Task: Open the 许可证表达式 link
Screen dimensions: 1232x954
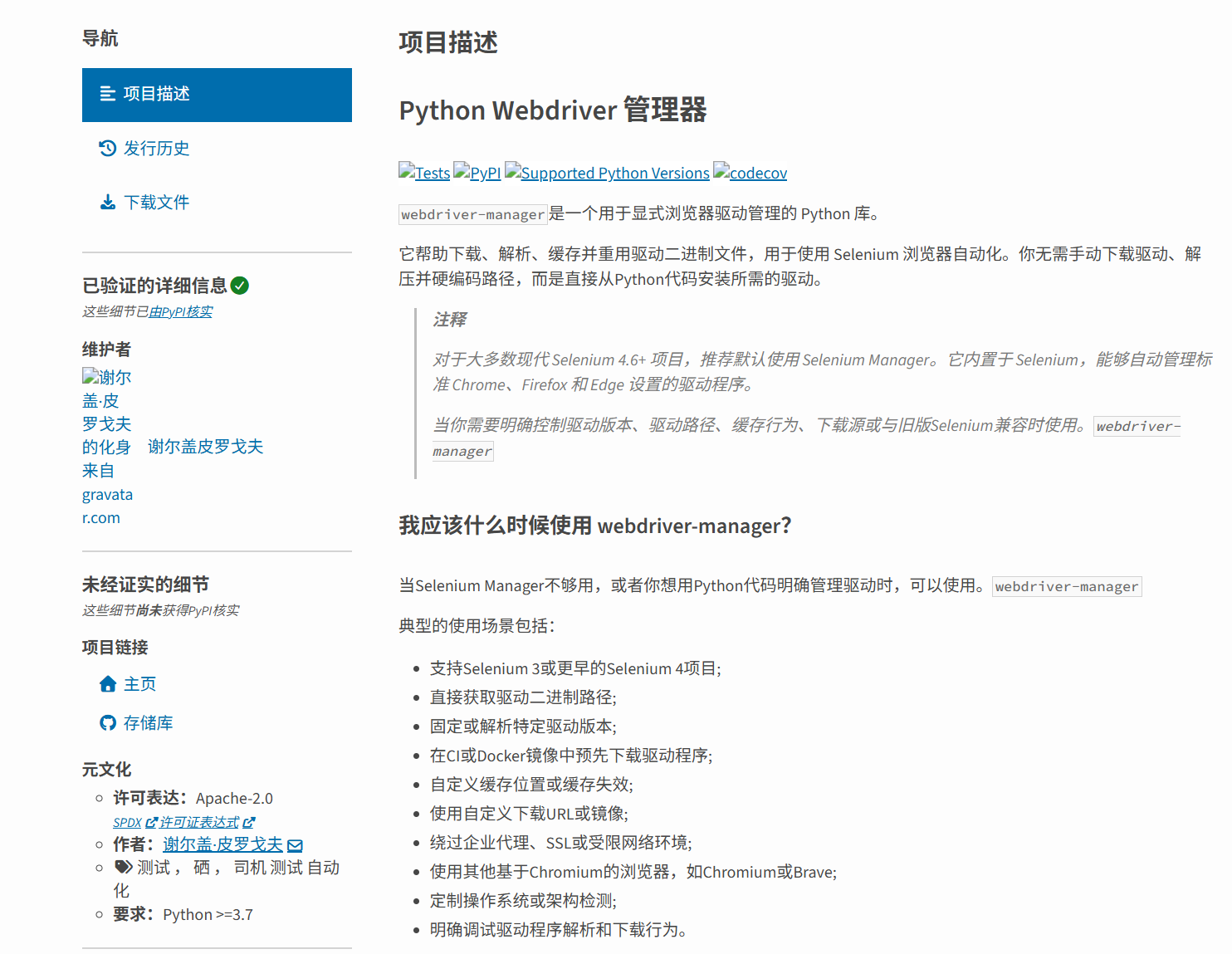Action: (199, 822)
